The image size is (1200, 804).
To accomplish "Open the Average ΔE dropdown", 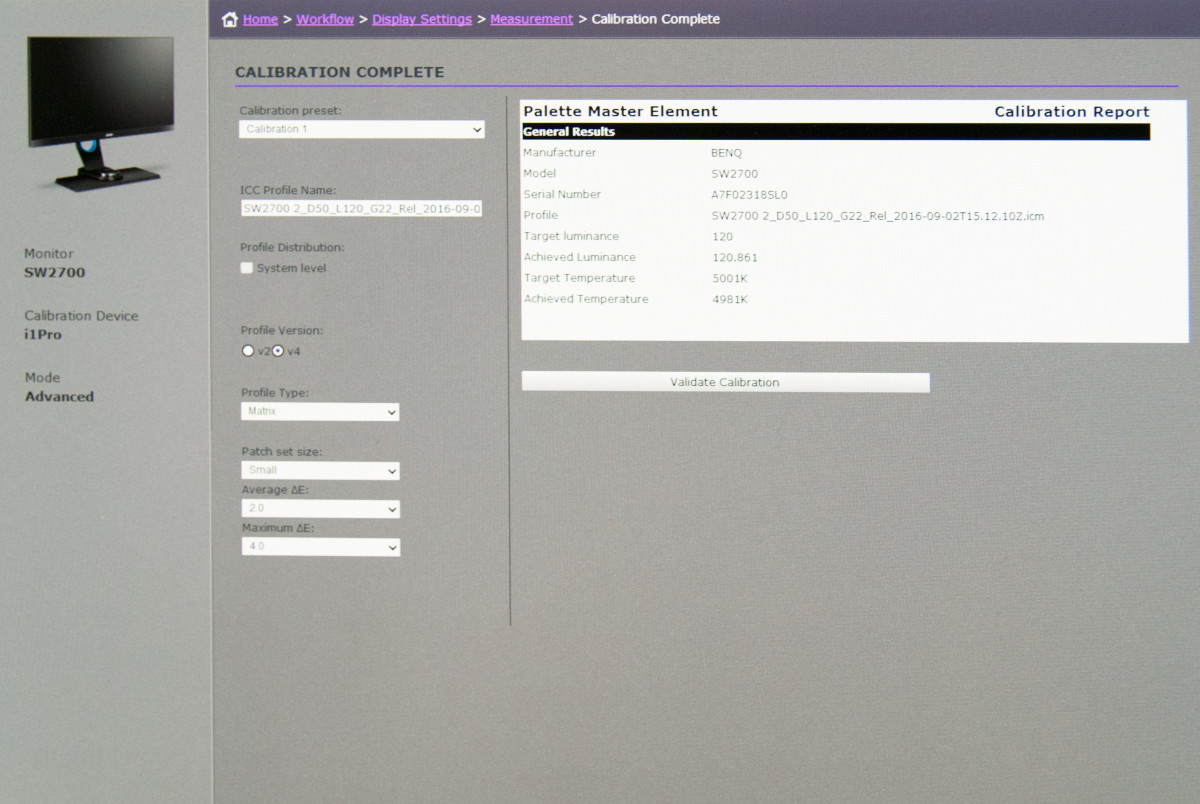I will pyautogui.click(x=320, y=509).
